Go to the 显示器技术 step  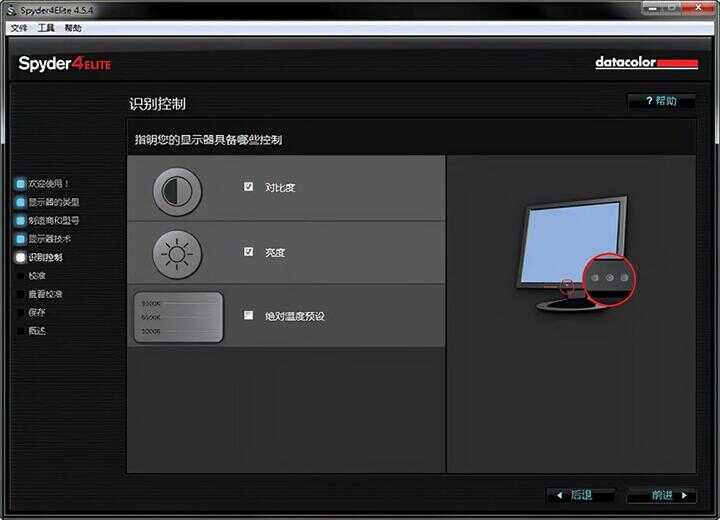click(x=50, y=239)
